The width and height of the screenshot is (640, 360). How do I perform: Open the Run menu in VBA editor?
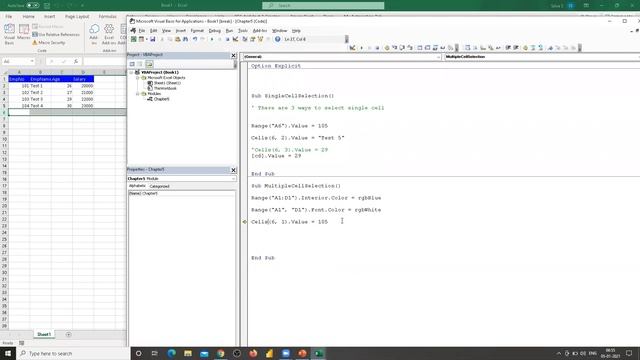[x=229, y=31]
